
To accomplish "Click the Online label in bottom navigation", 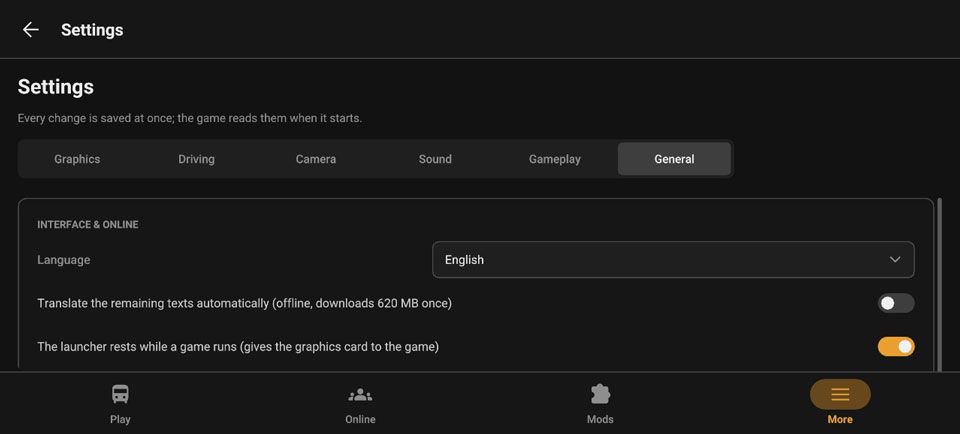I will (x=360, y=419).
